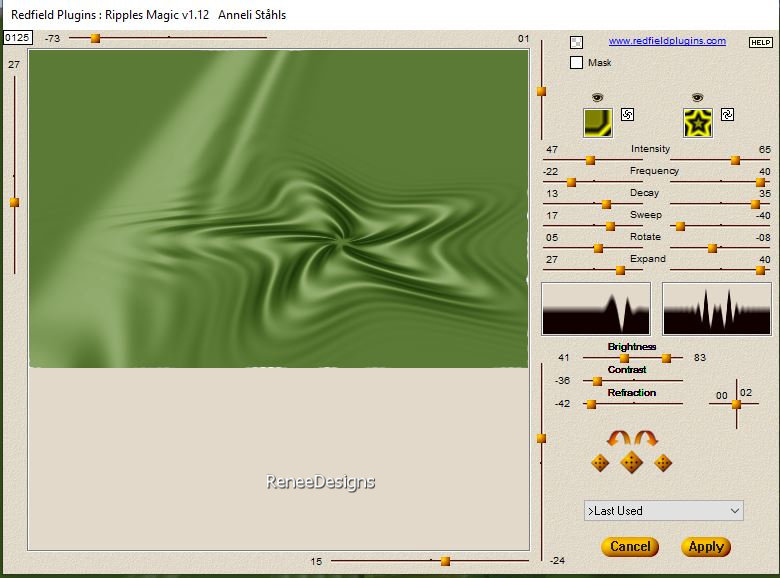
Task: Click the left Expand slider handle
Action: tap(620, 270)
